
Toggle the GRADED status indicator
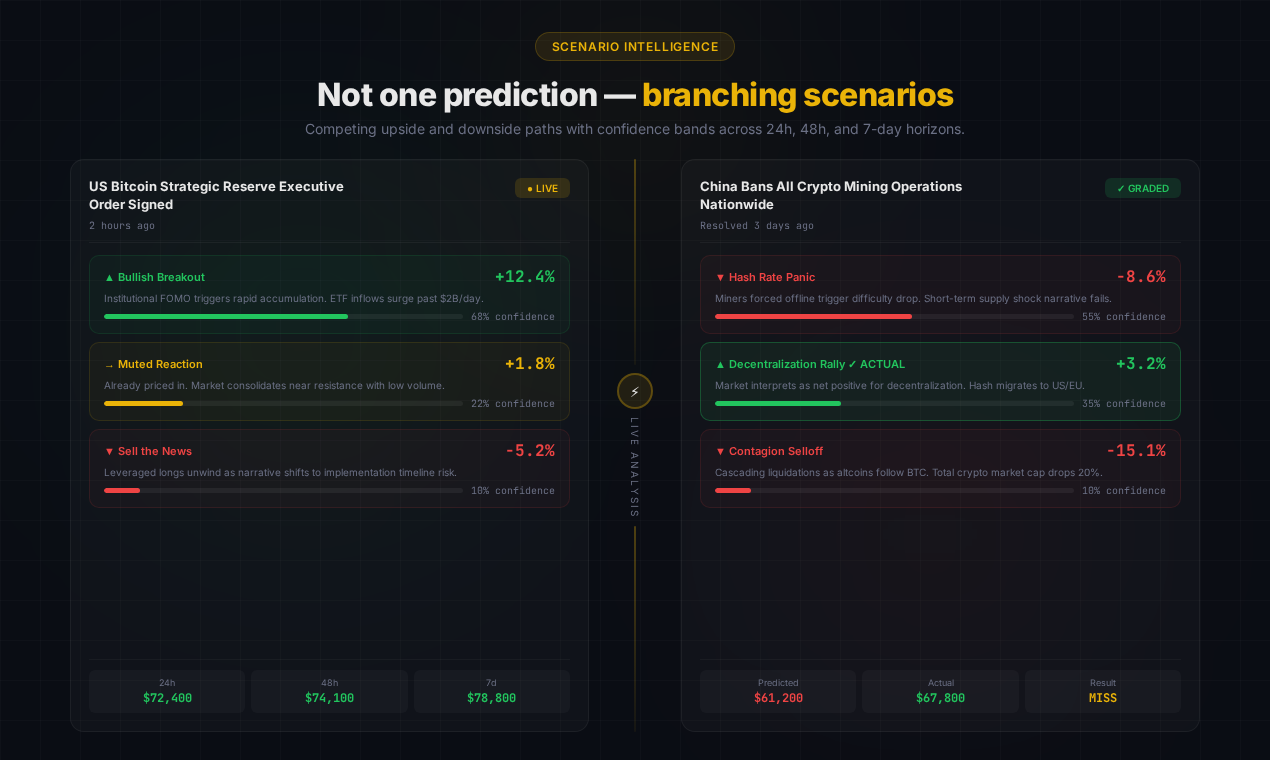point(1142,188)
